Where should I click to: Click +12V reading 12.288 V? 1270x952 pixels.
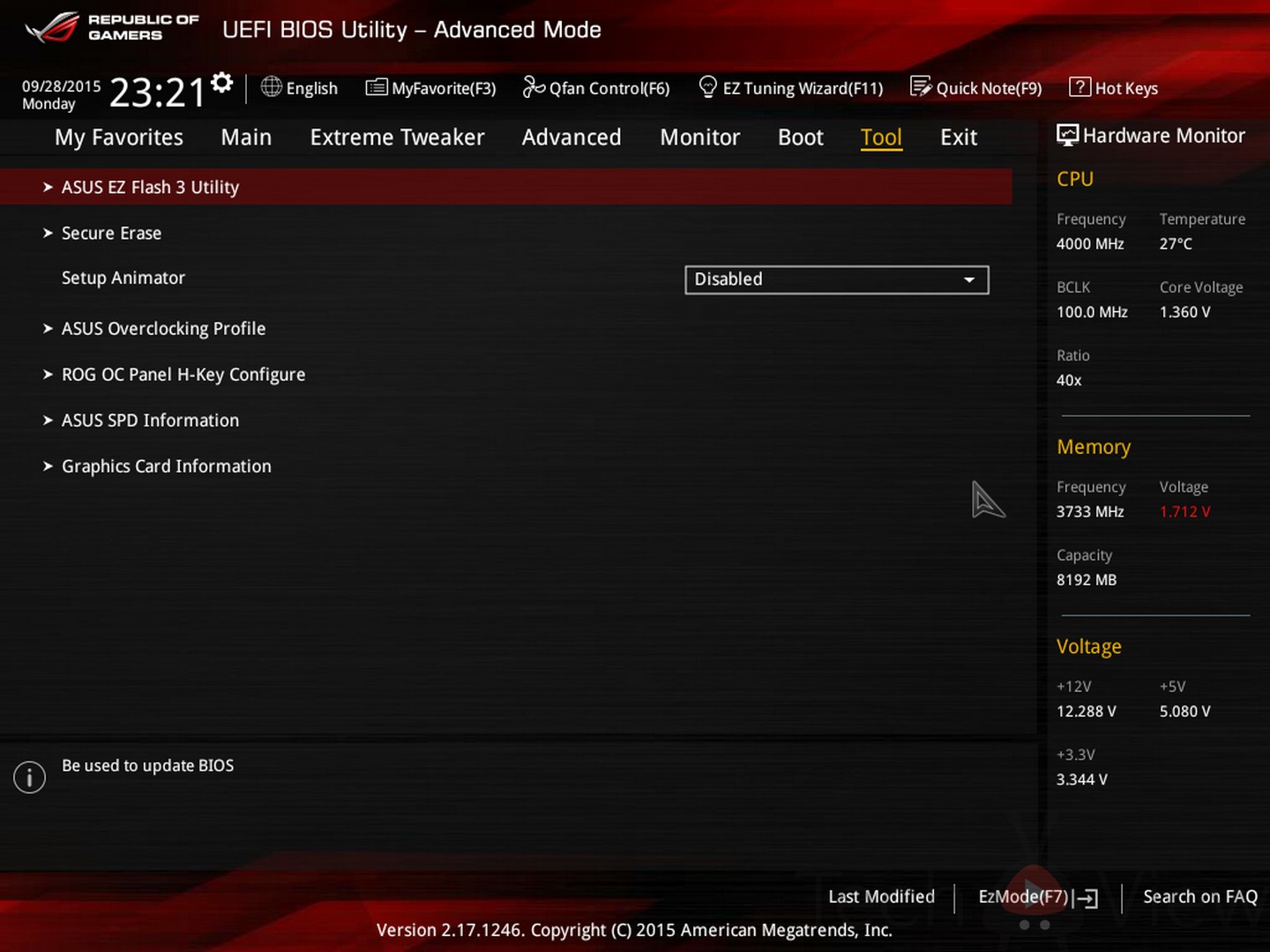pos(1087,711)
